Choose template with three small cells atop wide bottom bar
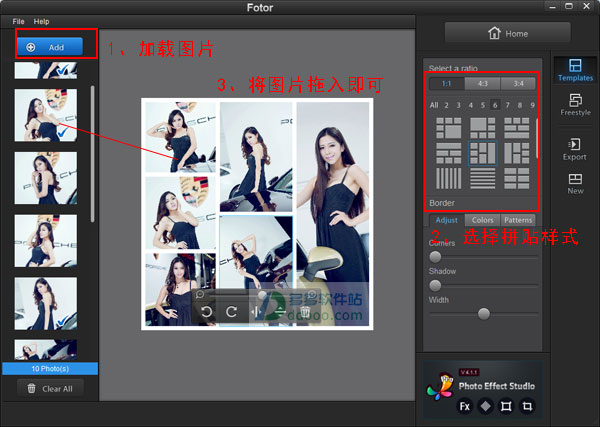This screenshot has width=600, height=427. tap(516, 128)
